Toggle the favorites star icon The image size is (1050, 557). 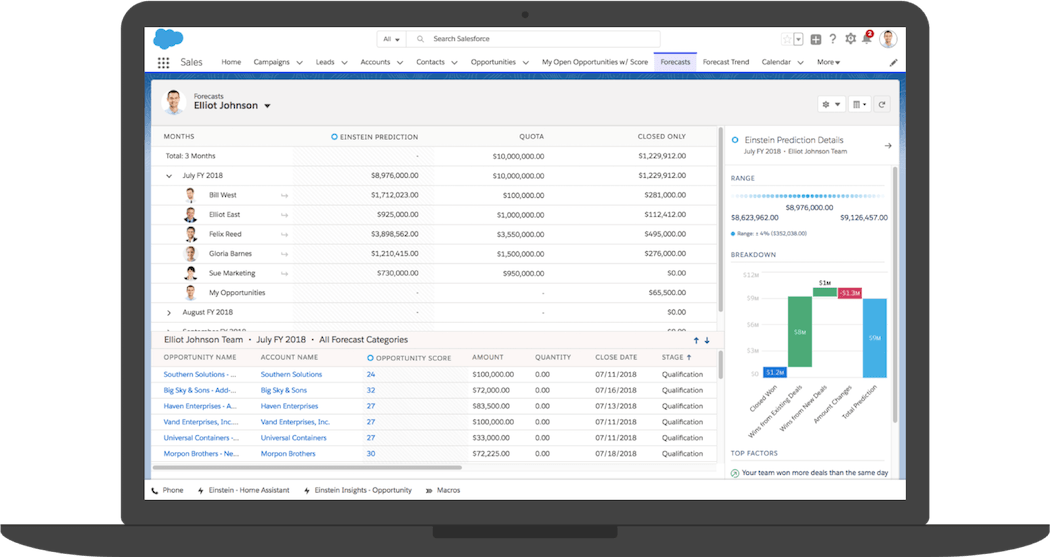point(786,39)
